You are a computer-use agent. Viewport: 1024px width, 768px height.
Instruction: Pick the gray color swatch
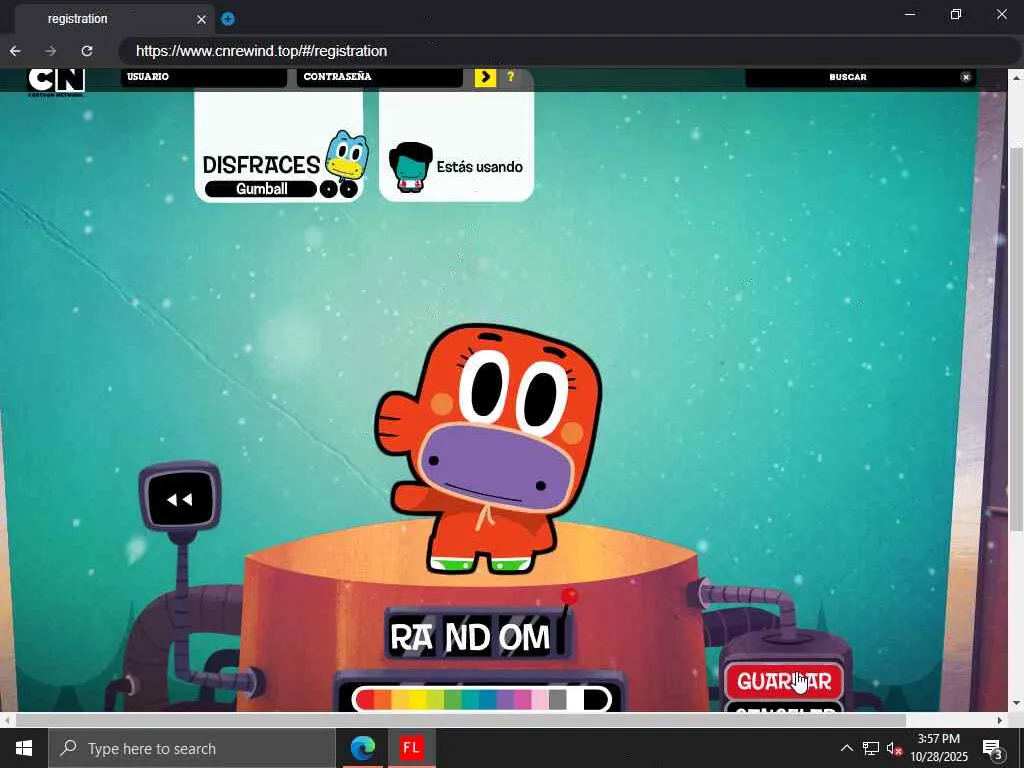558,699
